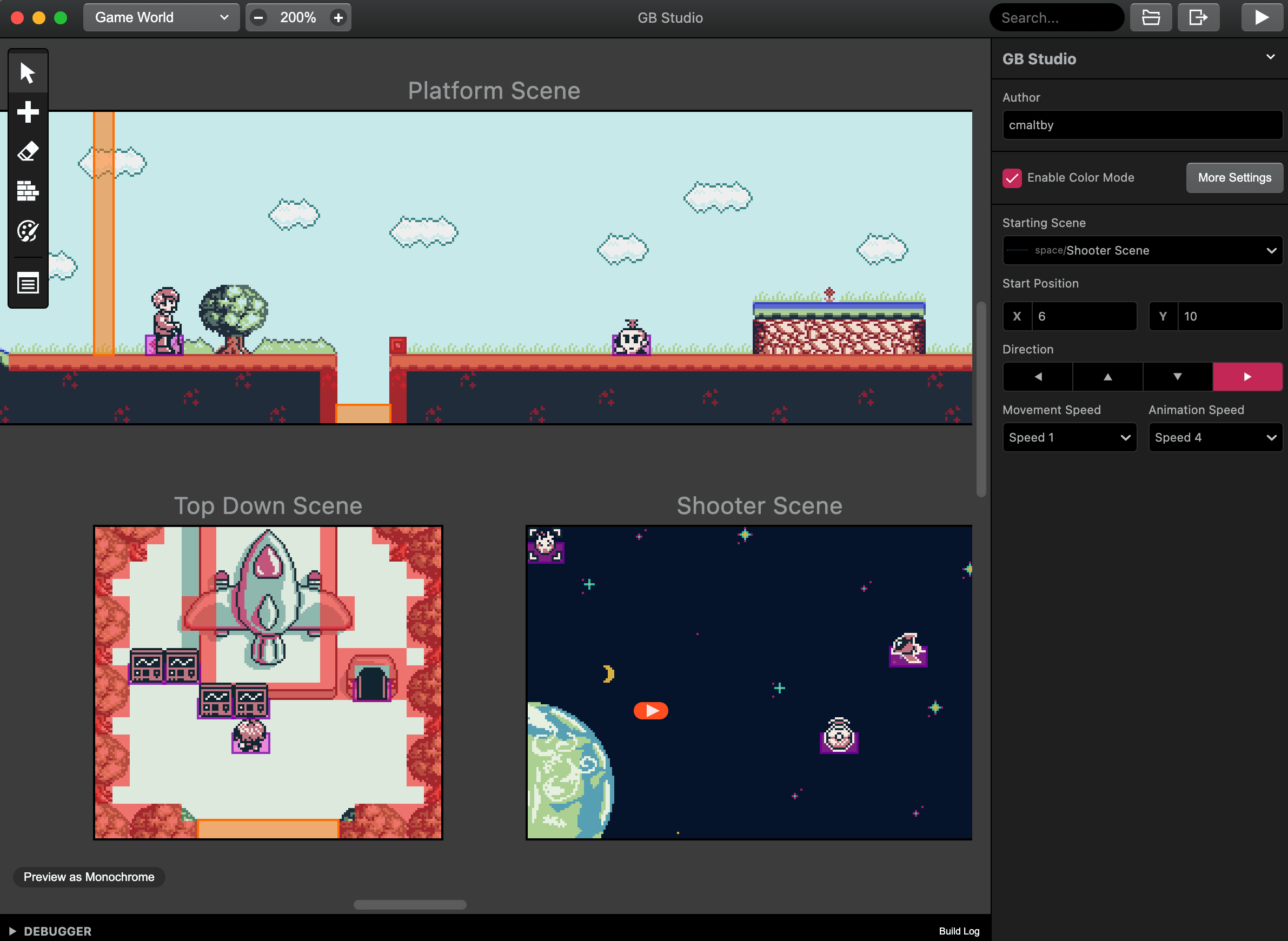Open the Game World view dropdown

click(x=161, y=18)
